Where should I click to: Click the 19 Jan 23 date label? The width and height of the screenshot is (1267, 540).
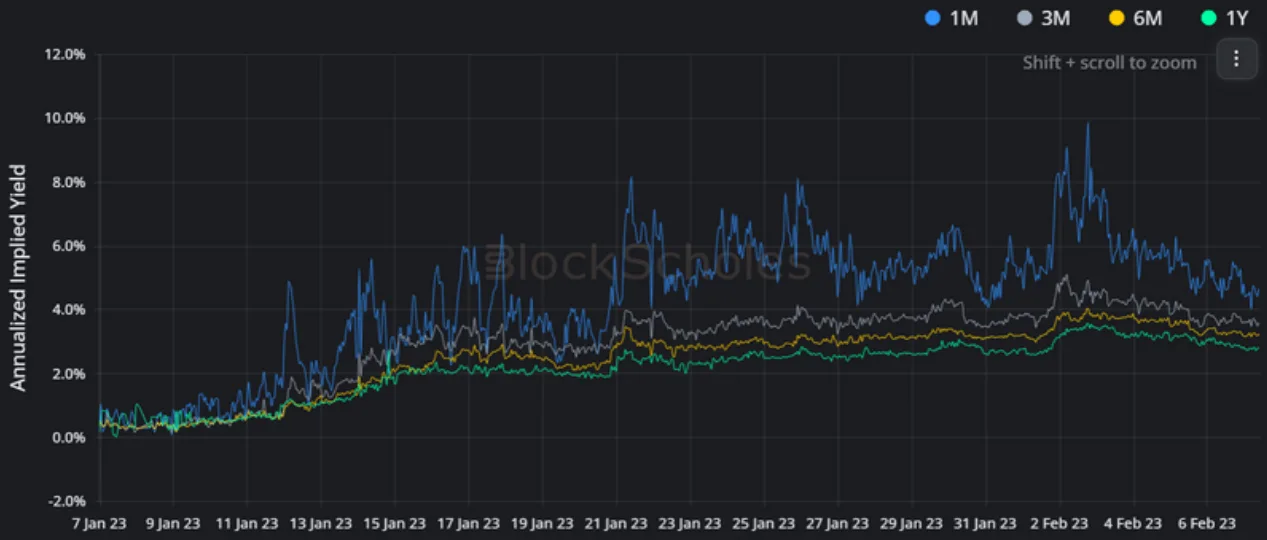pyautogui.click(x=543, y=523)
